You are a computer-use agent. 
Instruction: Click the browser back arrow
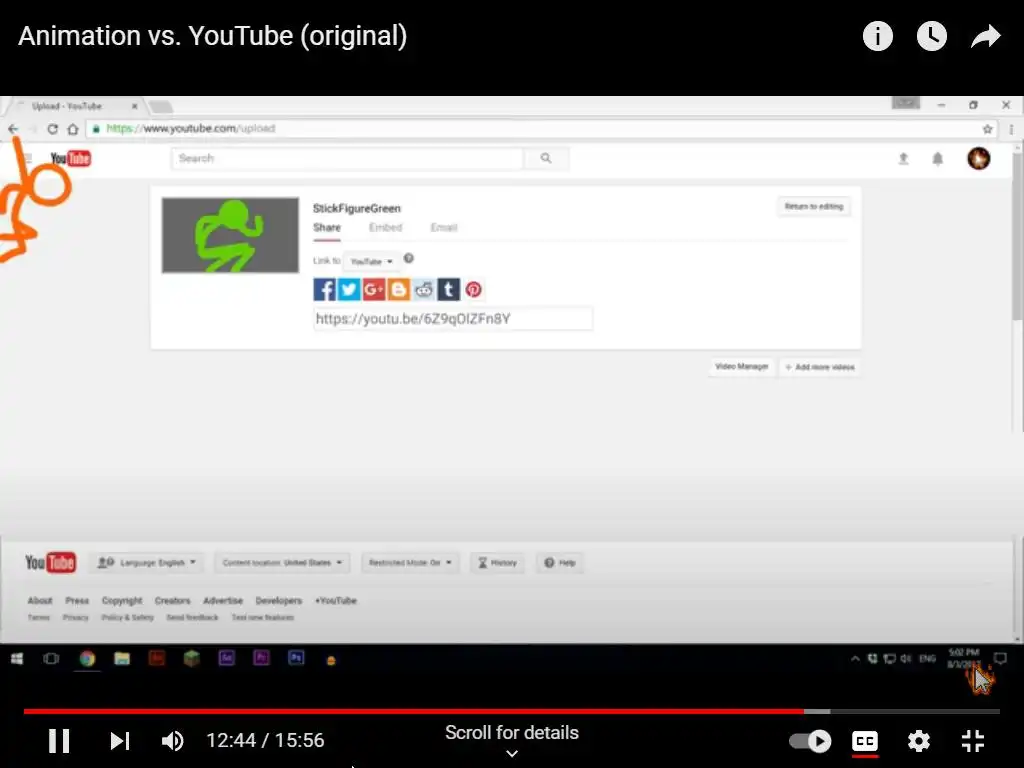pos(13,129)
